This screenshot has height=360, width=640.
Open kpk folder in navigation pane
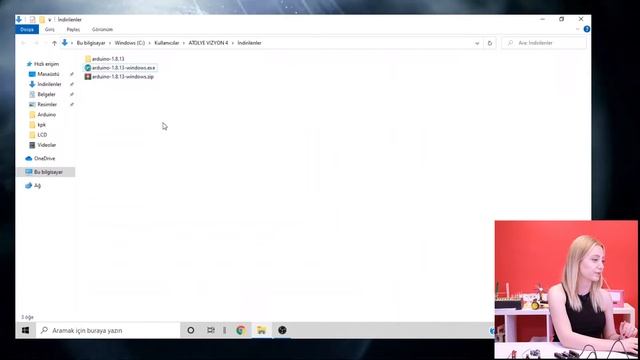click(x=38, y=125)
